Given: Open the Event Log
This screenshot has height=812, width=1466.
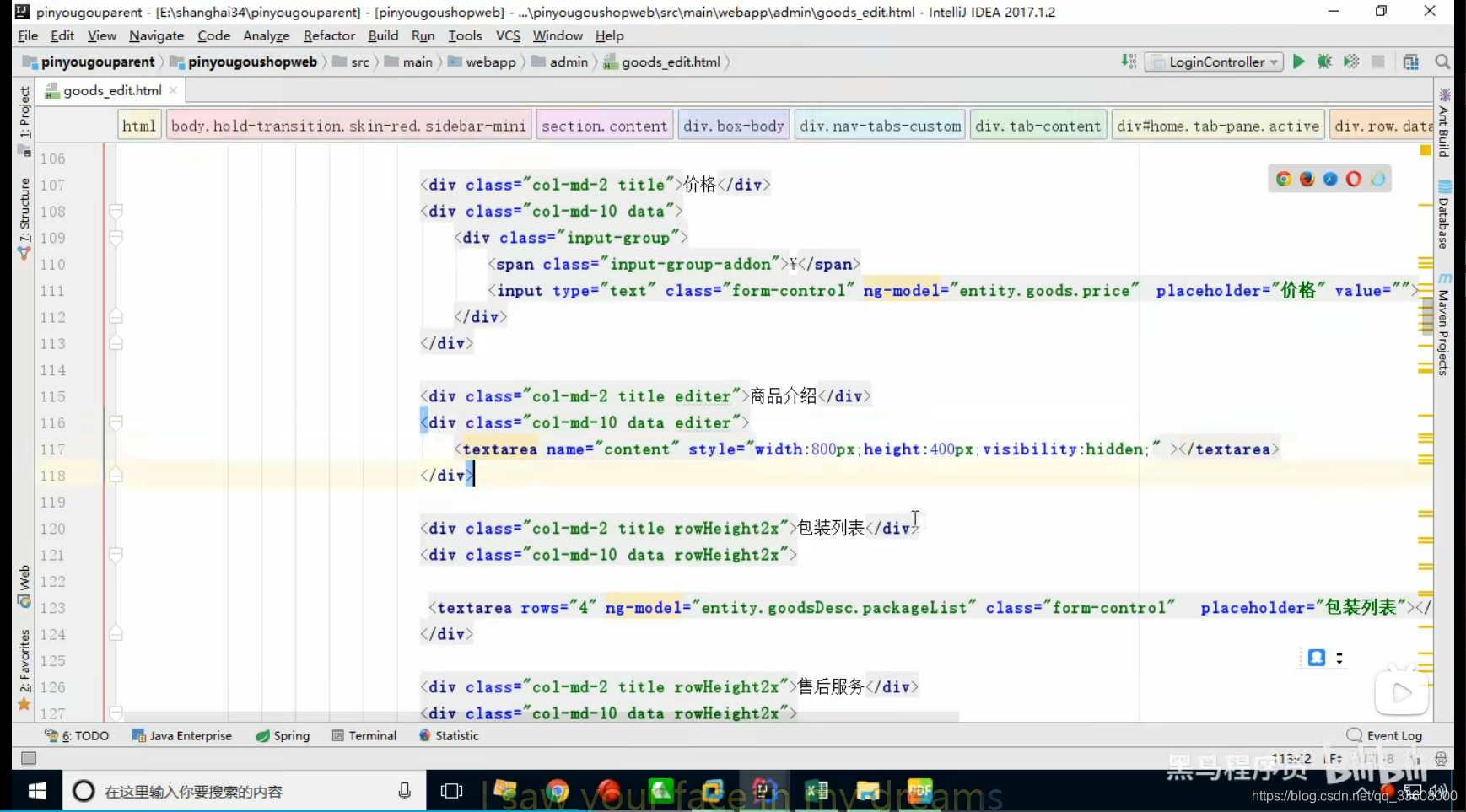Looking at the screenshot, I should 1385,736.
